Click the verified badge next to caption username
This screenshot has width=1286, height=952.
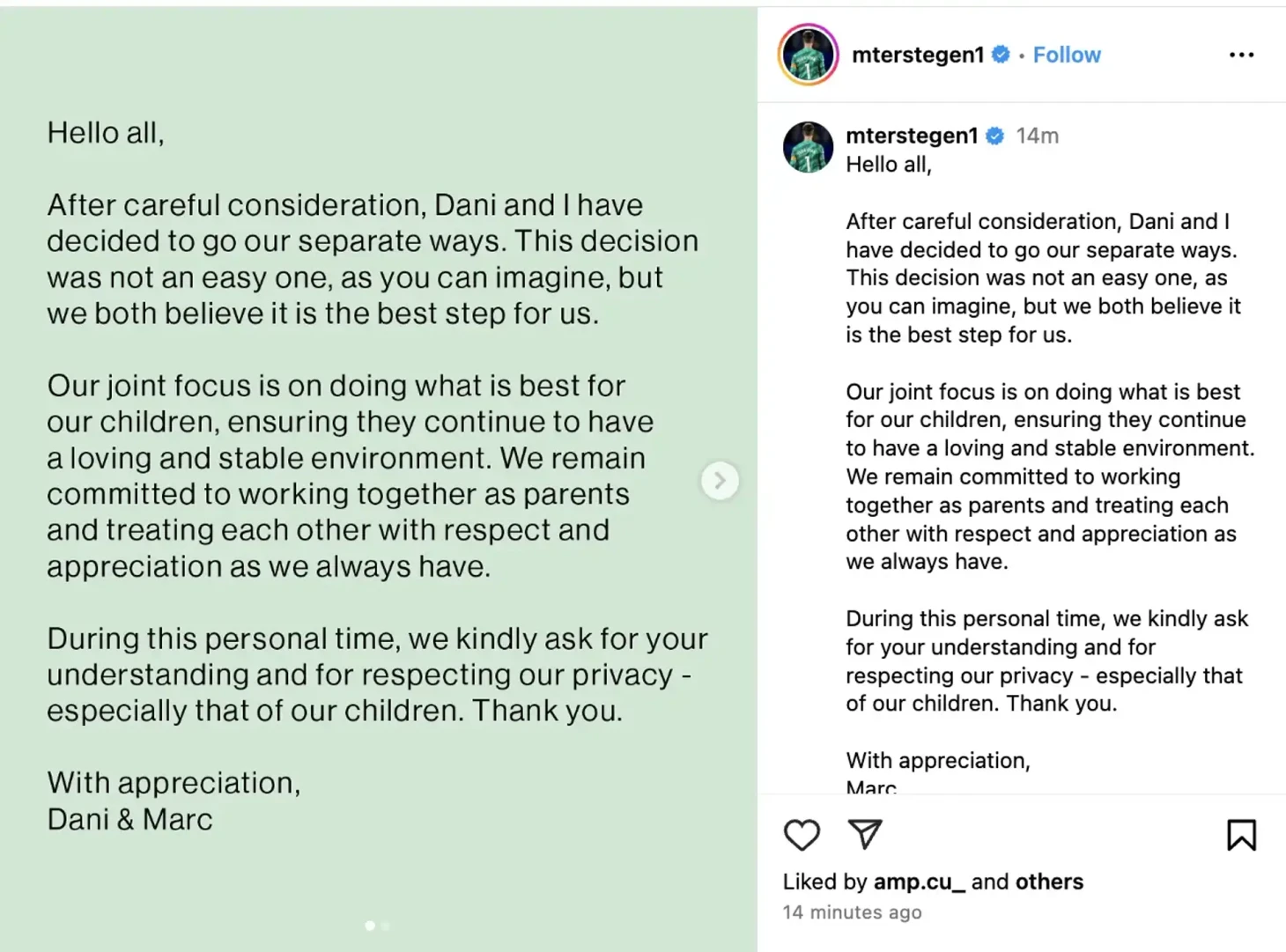(995, 136)
